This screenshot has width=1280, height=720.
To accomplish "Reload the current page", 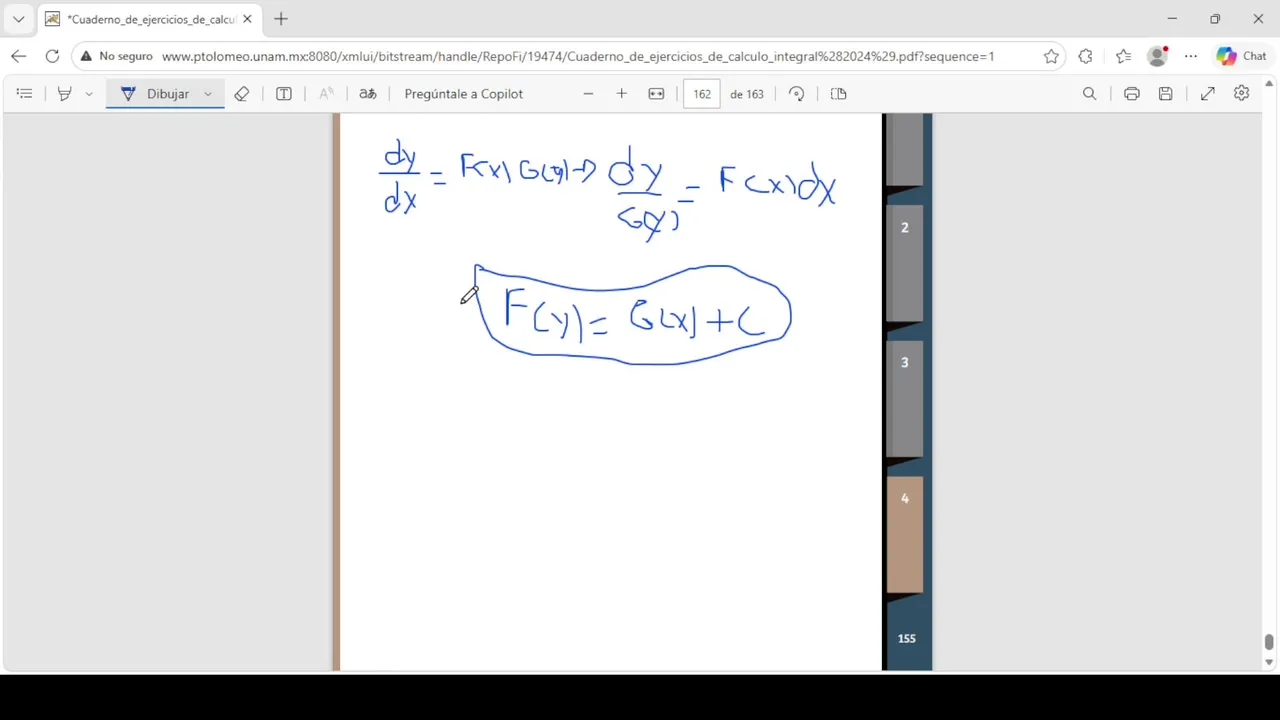I will tap(52, 56).
